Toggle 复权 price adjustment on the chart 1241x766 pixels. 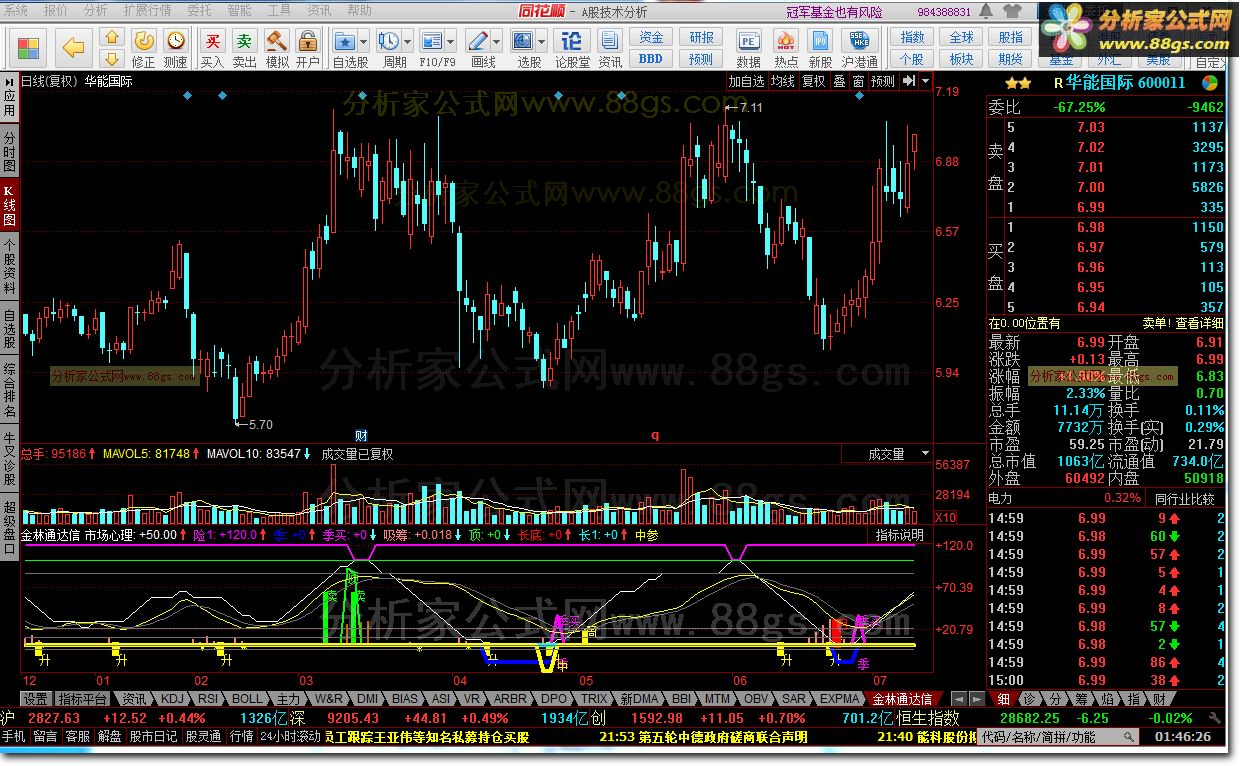coord(814,81)
